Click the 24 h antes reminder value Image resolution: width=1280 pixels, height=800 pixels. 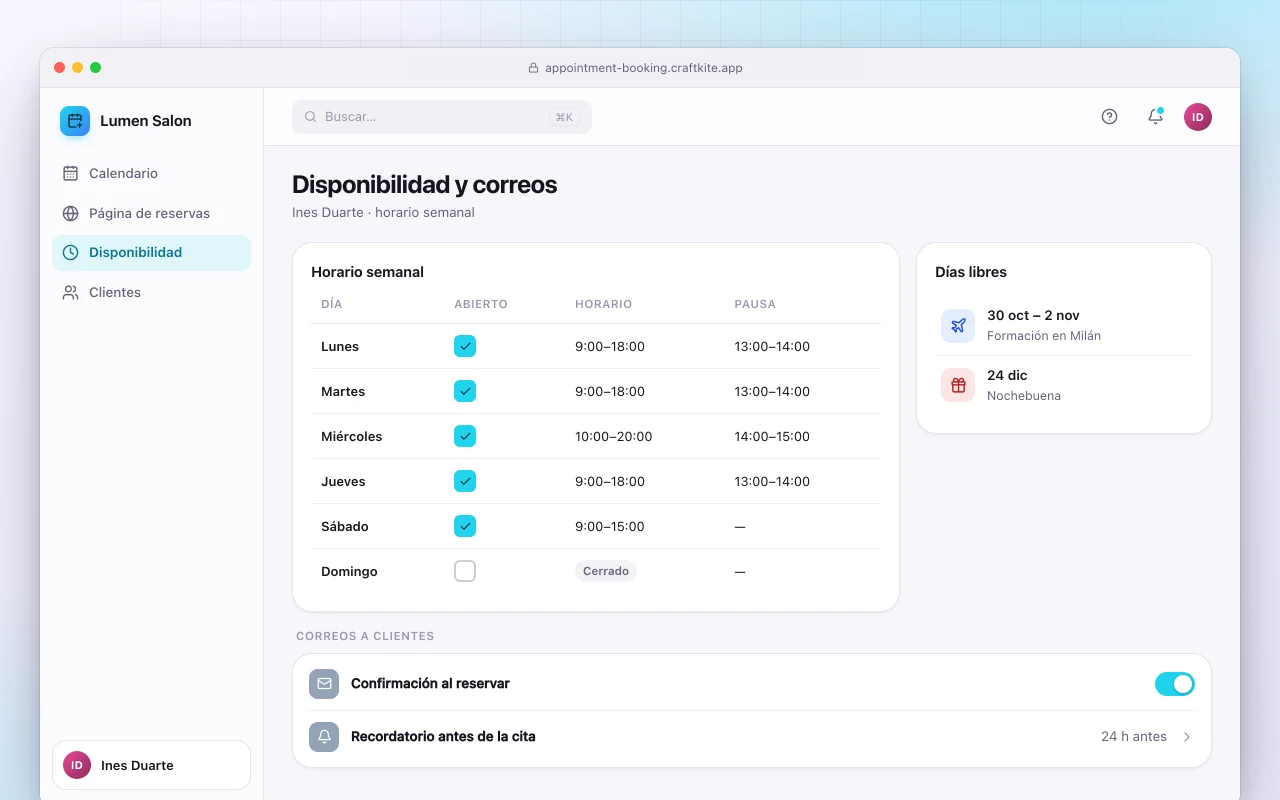click(x=1134, y=737)
